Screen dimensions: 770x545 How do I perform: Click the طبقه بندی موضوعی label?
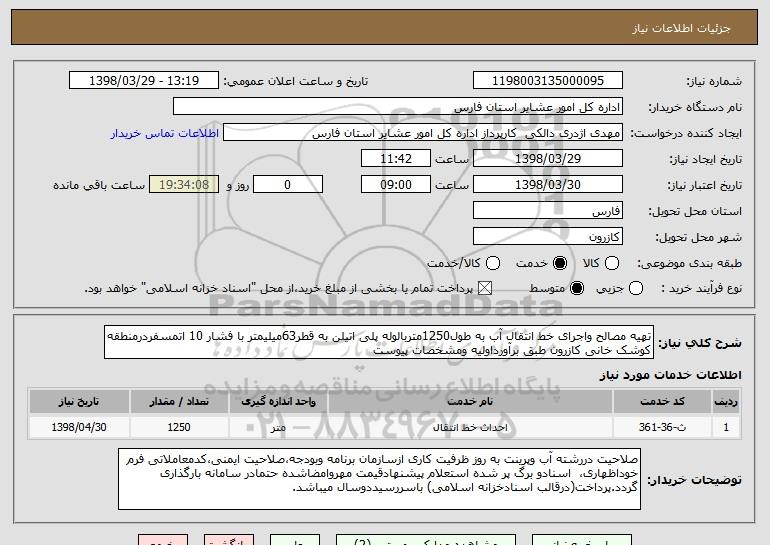pos(689,264)
